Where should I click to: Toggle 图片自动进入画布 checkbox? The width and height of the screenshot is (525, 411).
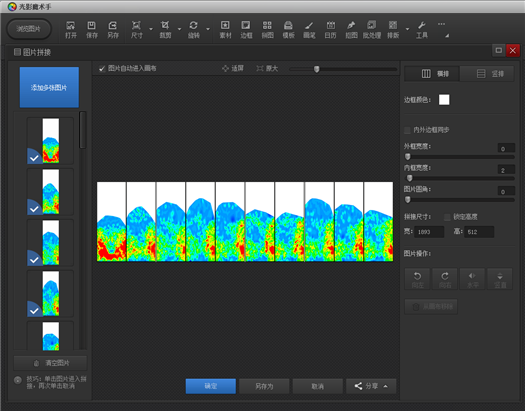[x=102, y=69]
